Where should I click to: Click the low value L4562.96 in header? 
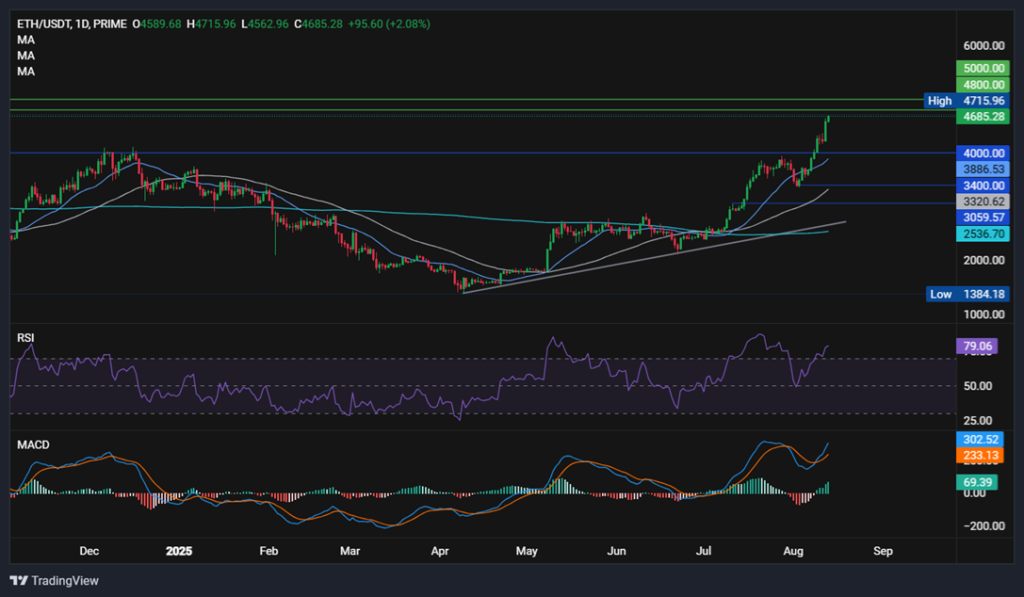tap(264, 24)
